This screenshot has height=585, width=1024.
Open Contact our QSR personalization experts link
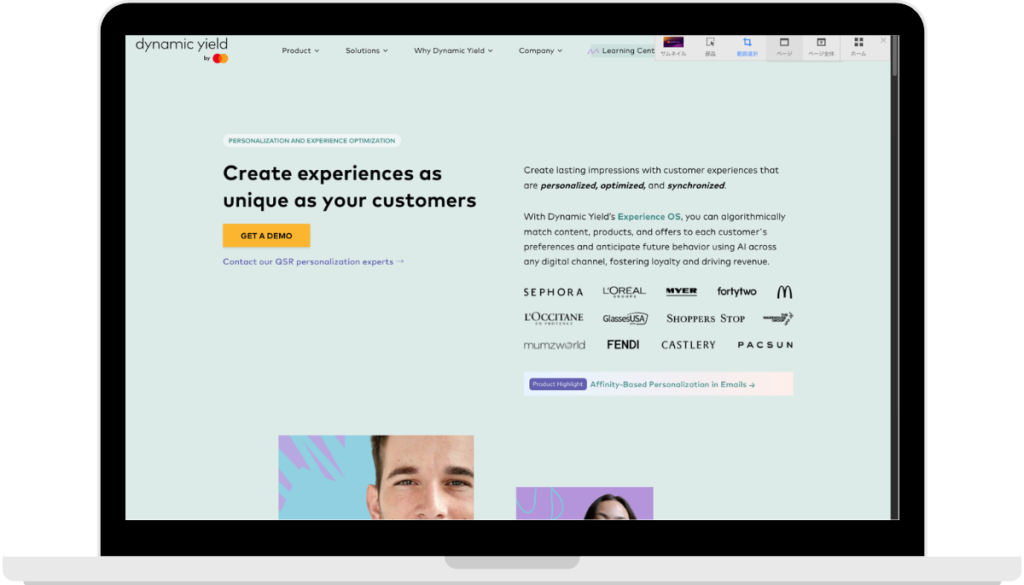click(x=313, y=262)
